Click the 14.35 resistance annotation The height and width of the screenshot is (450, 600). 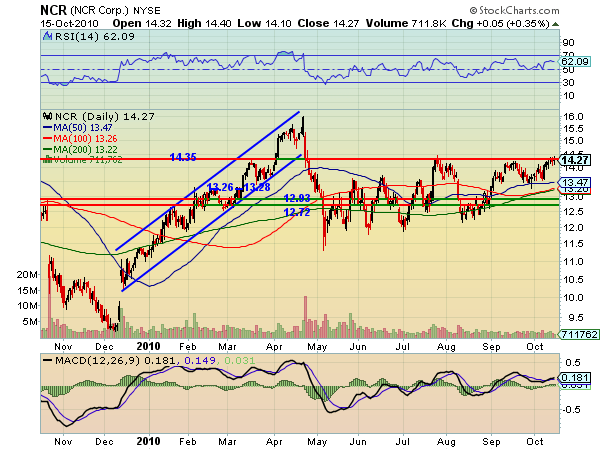click(x=183, y=157)
